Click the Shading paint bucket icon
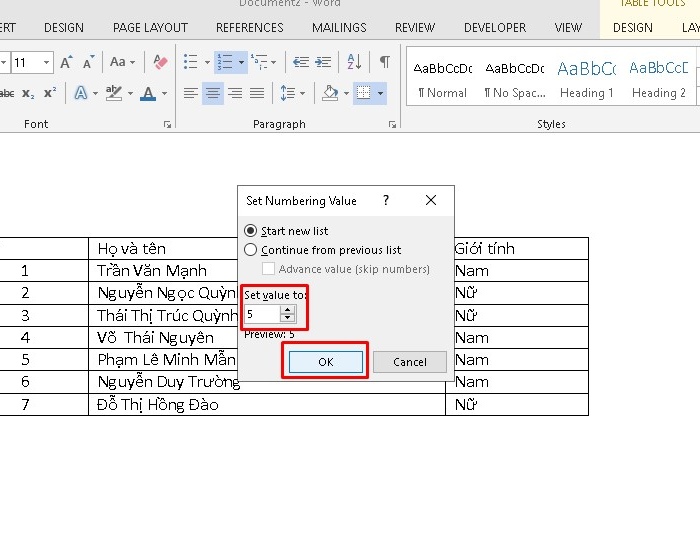The image size is (700, 555). pyautogui.click(x=330, y=93)
